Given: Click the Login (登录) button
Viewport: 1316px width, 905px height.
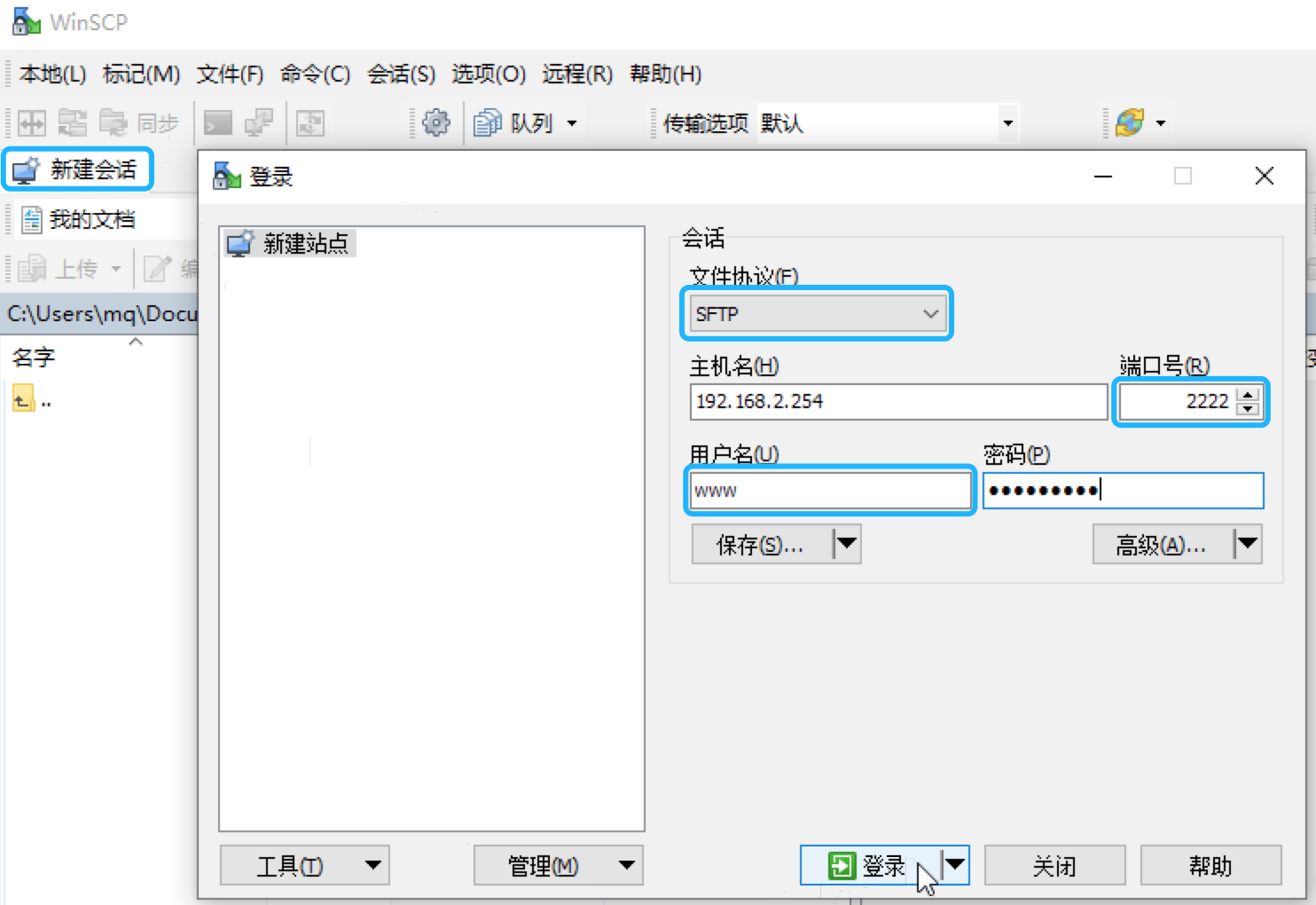Looking at the screenshot, I should [x=869, y=865].
